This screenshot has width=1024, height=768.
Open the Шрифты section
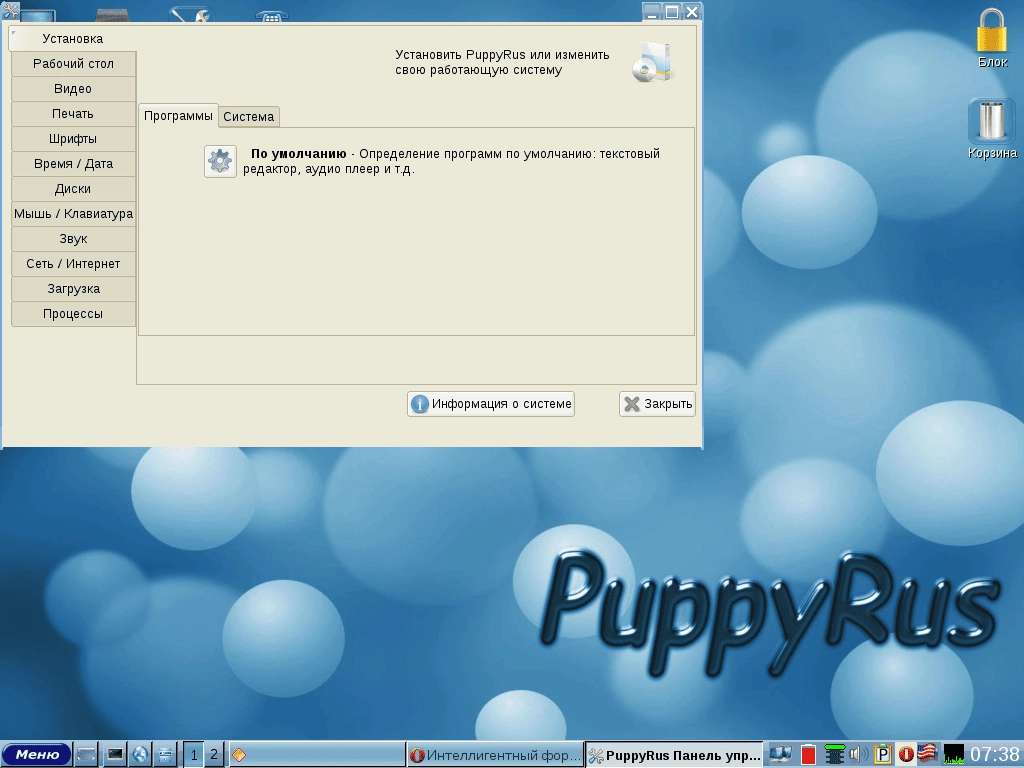click(x=73, y=138)
